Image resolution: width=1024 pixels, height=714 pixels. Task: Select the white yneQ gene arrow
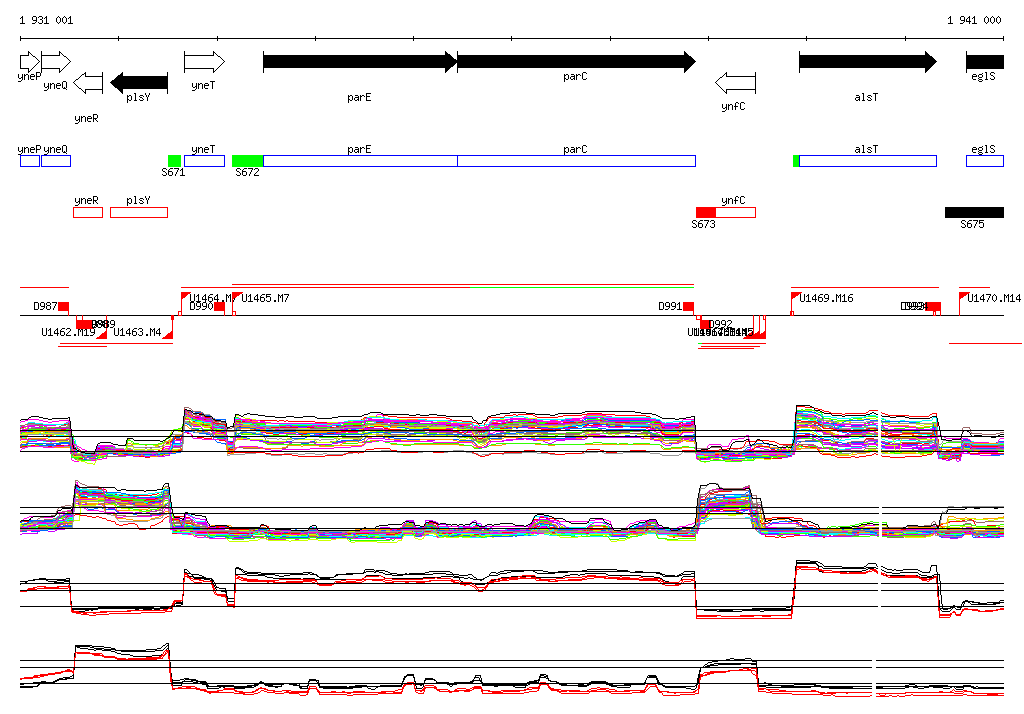coord(56,62)
